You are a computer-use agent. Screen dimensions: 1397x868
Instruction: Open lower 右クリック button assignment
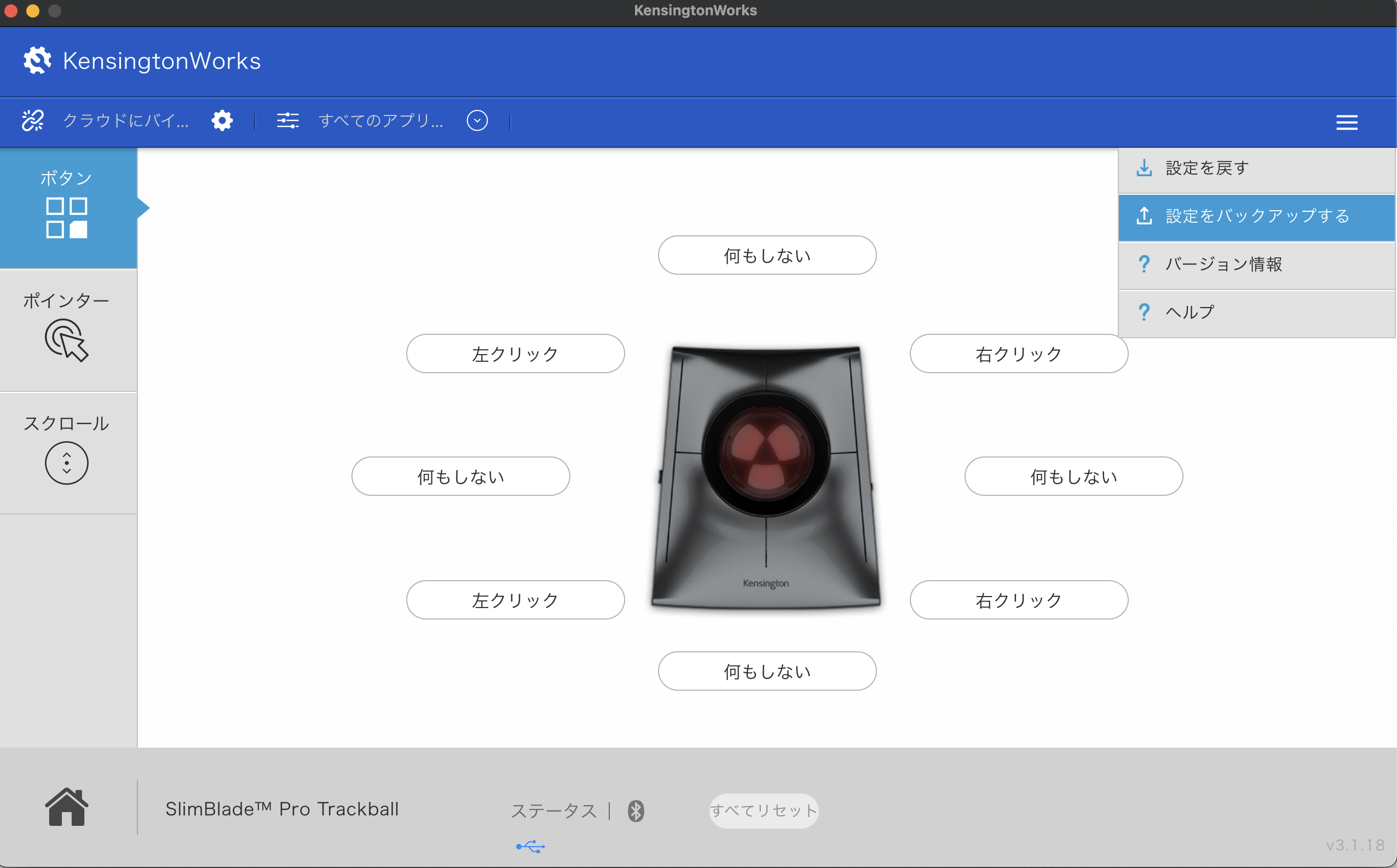pos(1019,600)
